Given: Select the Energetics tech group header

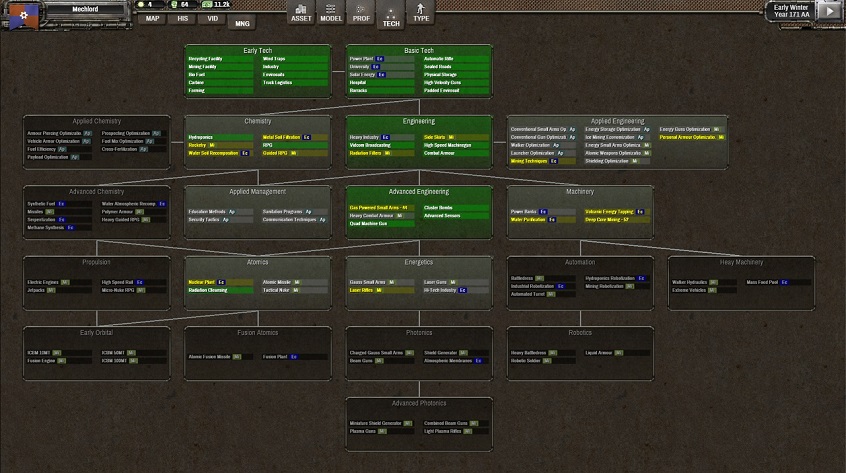Looking at the screenshot, I should click(x=419, y=262).
